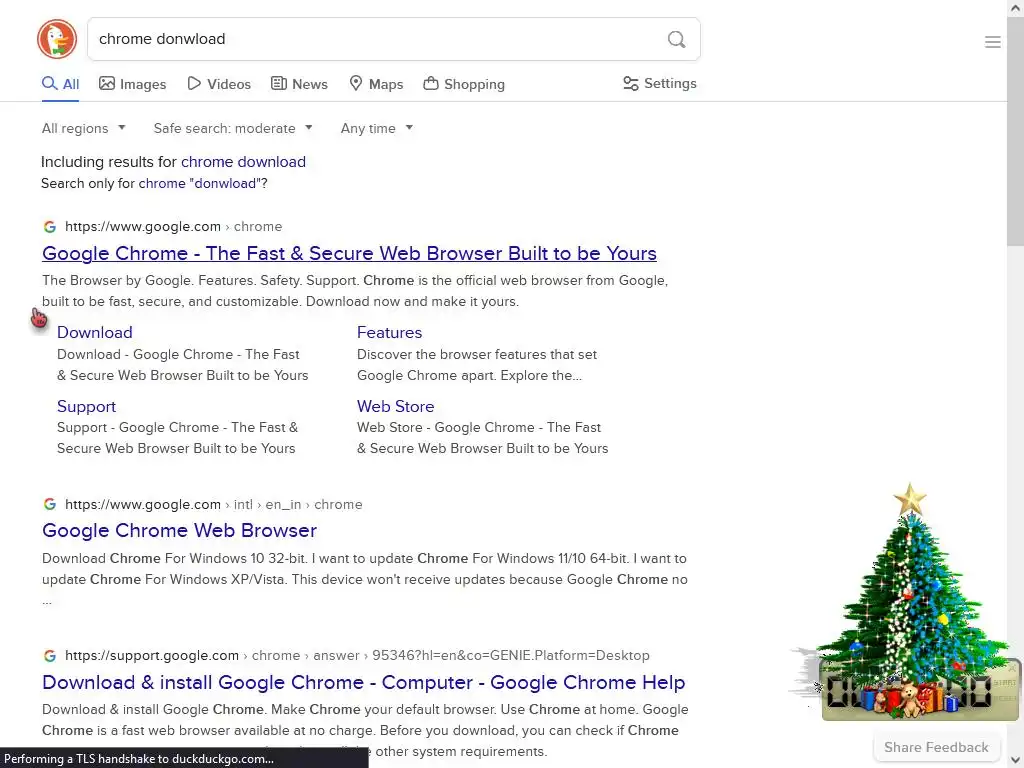Expand the Any time filter dropdown
This screenshot has width=1024, height=768.
[x=377, y=129]
